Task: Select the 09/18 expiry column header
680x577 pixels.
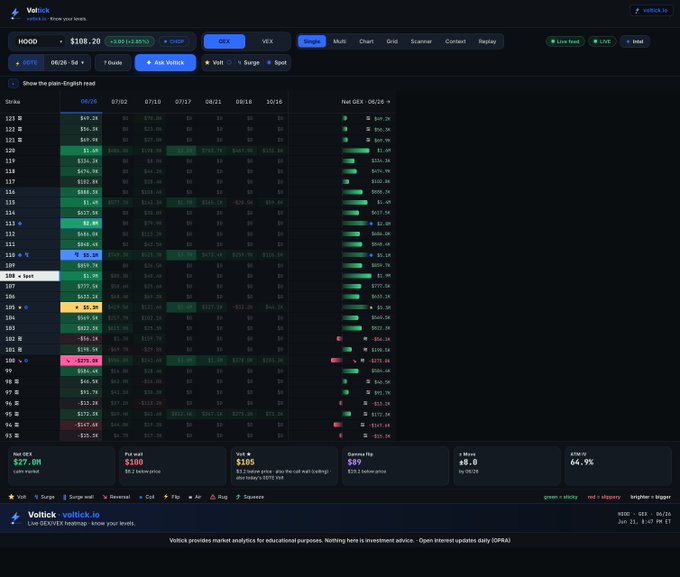Action: click(x=244, y=102)
